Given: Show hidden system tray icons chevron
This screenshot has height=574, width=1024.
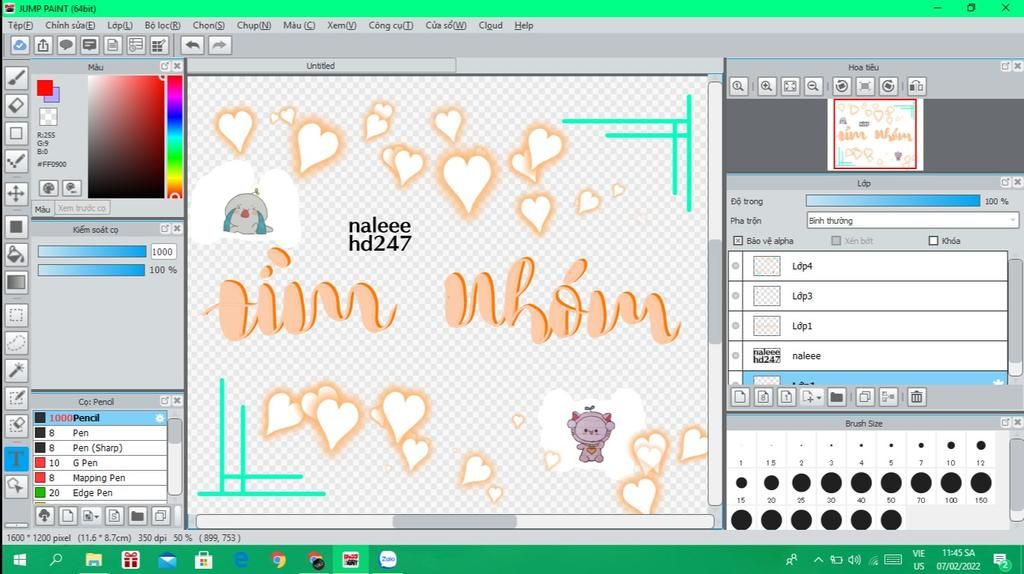Looking at the screenshot, I should pos(818,560).
